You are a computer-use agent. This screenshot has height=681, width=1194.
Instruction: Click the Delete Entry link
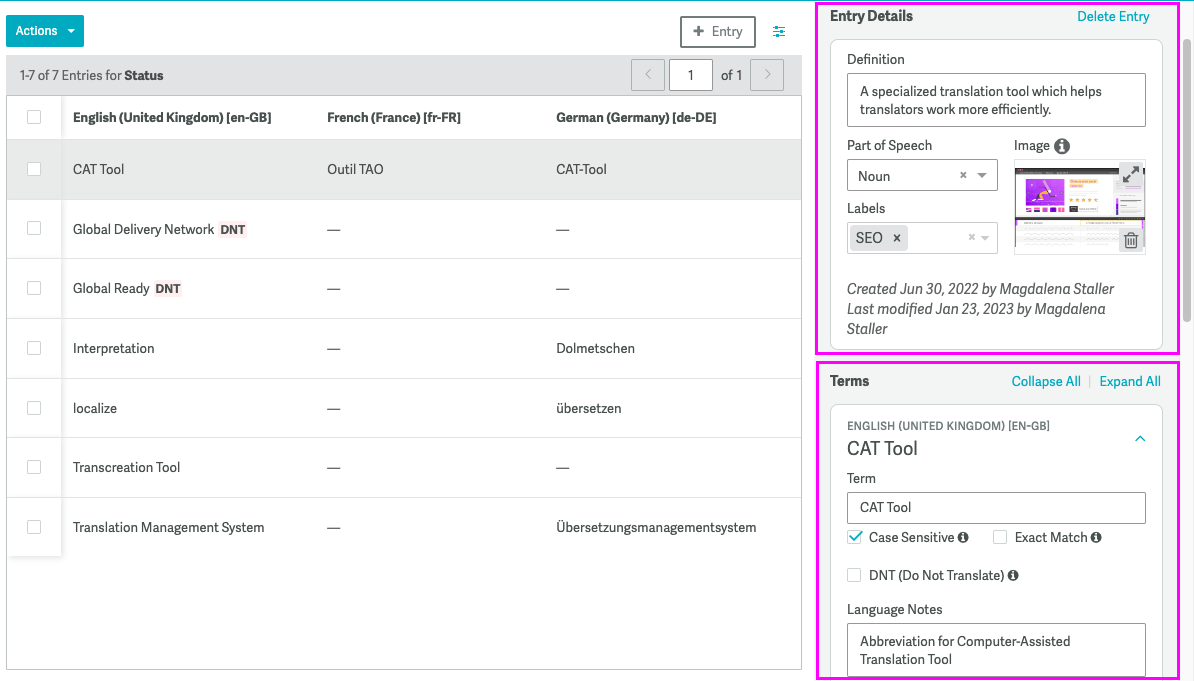(x=1113, y=17)
